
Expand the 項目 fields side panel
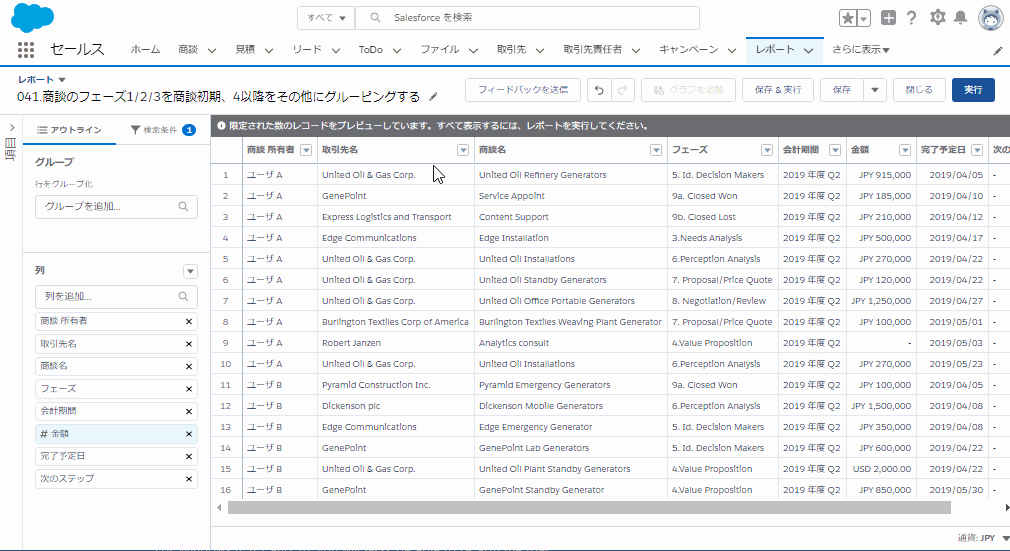(12, 128)
